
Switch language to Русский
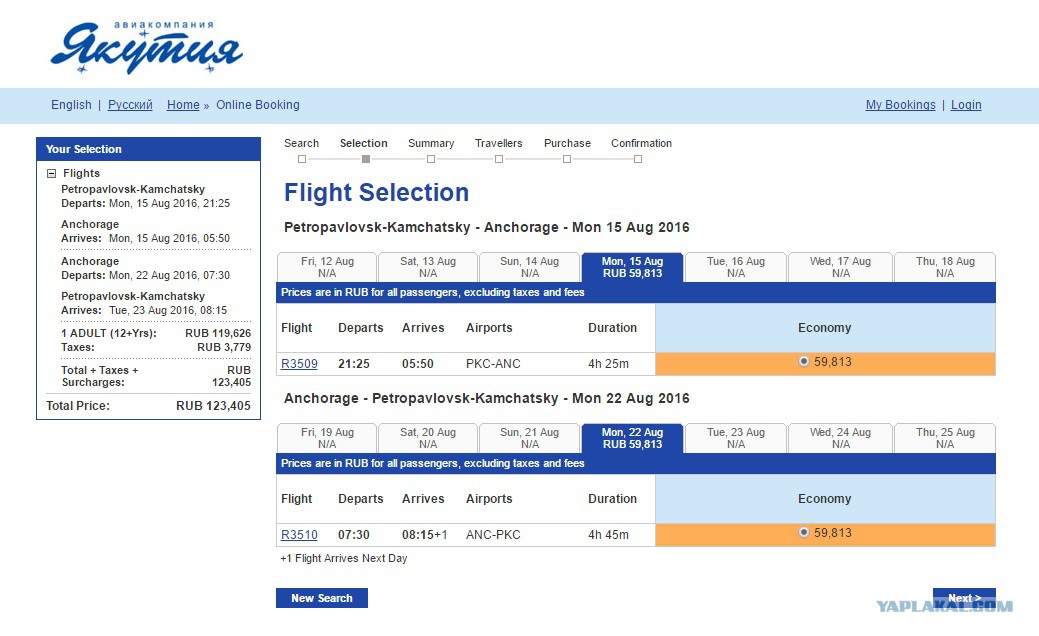coord(130,105)
